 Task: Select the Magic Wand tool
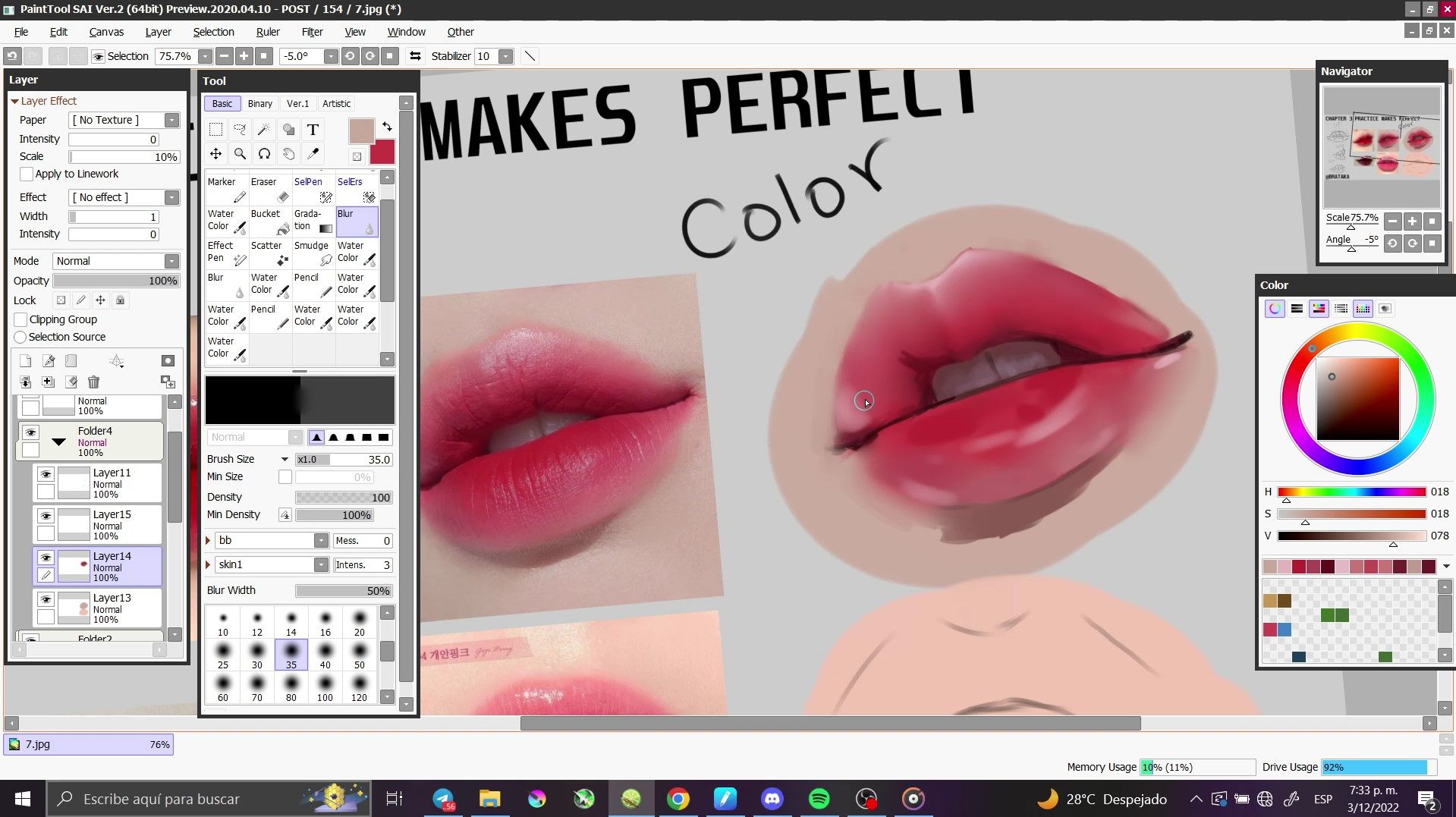click(x=264, y=130)
